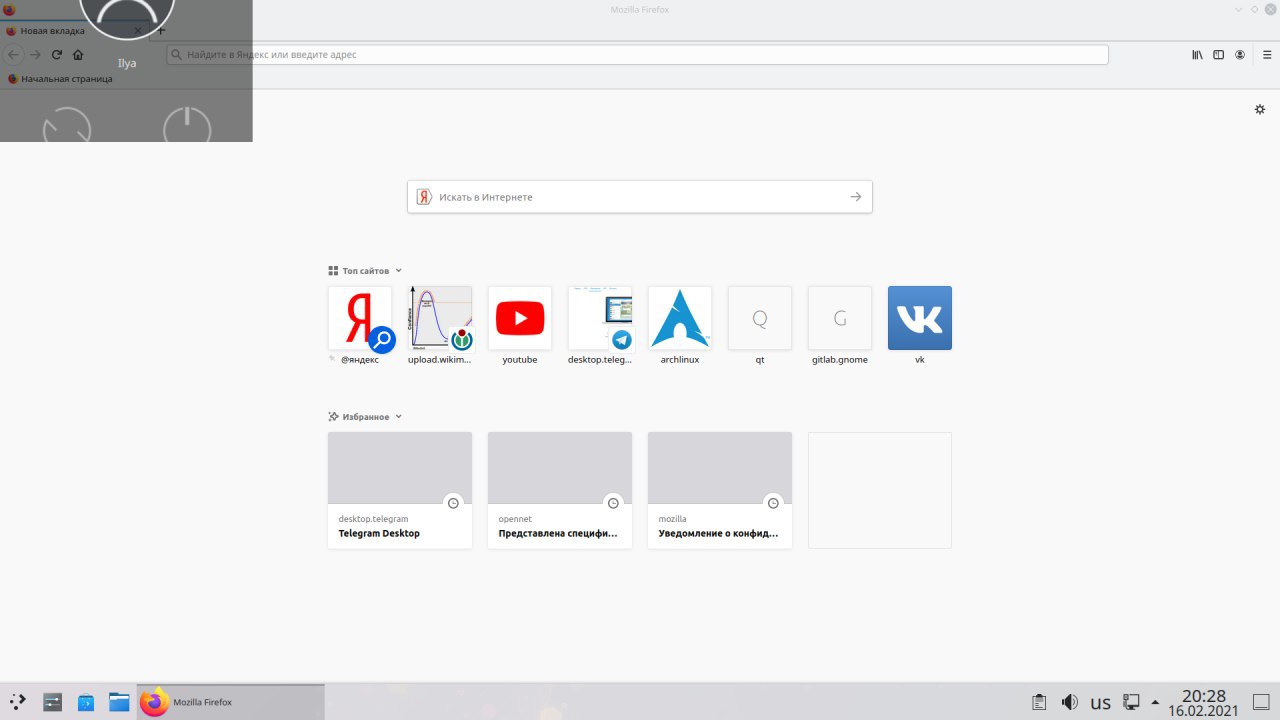
Task: Open the Firefox hamburger menu
Action: coord(1266,55)
